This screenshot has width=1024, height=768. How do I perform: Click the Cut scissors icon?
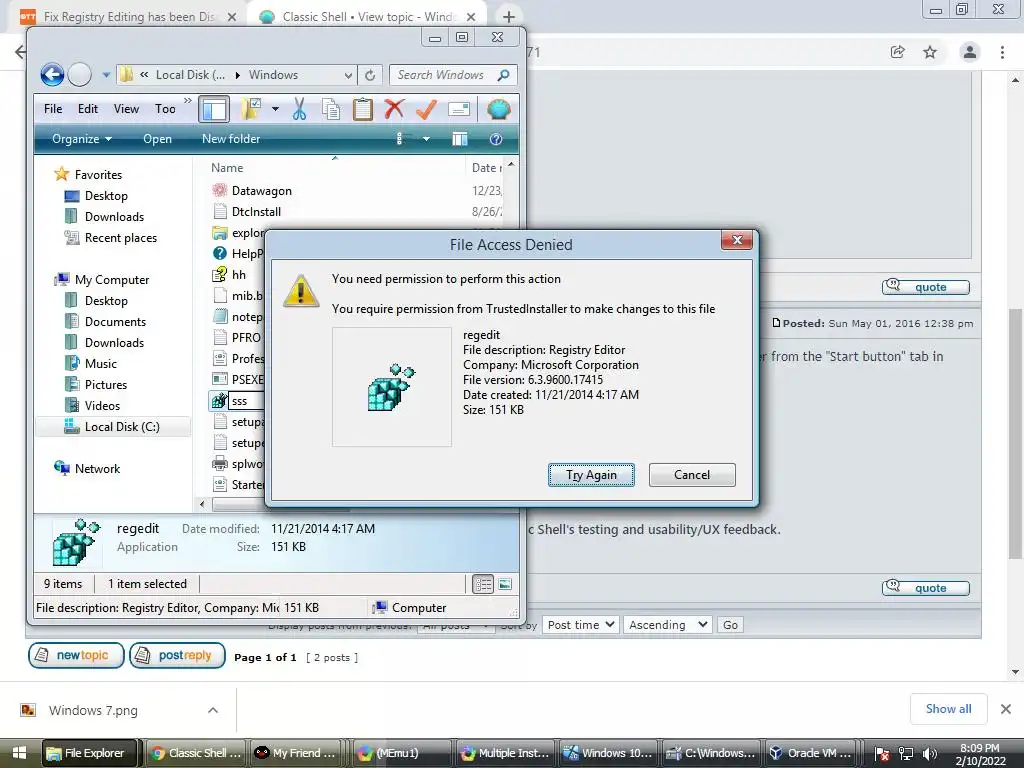pyautogui.click(x=299, y=109)
